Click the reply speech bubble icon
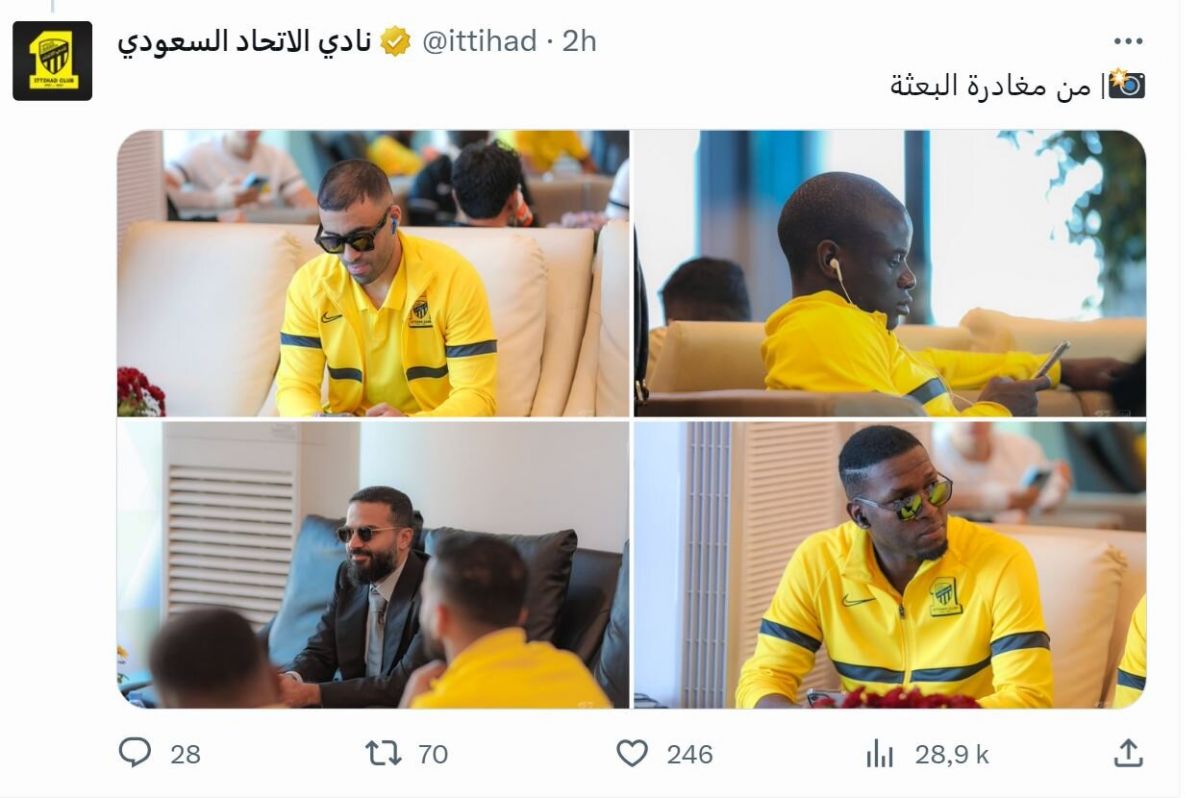 (134, 753)
